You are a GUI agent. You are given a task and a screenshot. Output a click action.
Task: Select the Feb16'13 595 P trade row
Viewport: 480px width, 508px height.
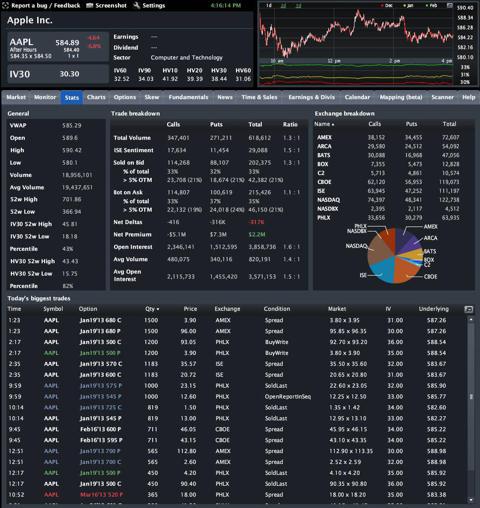(236, 440)
